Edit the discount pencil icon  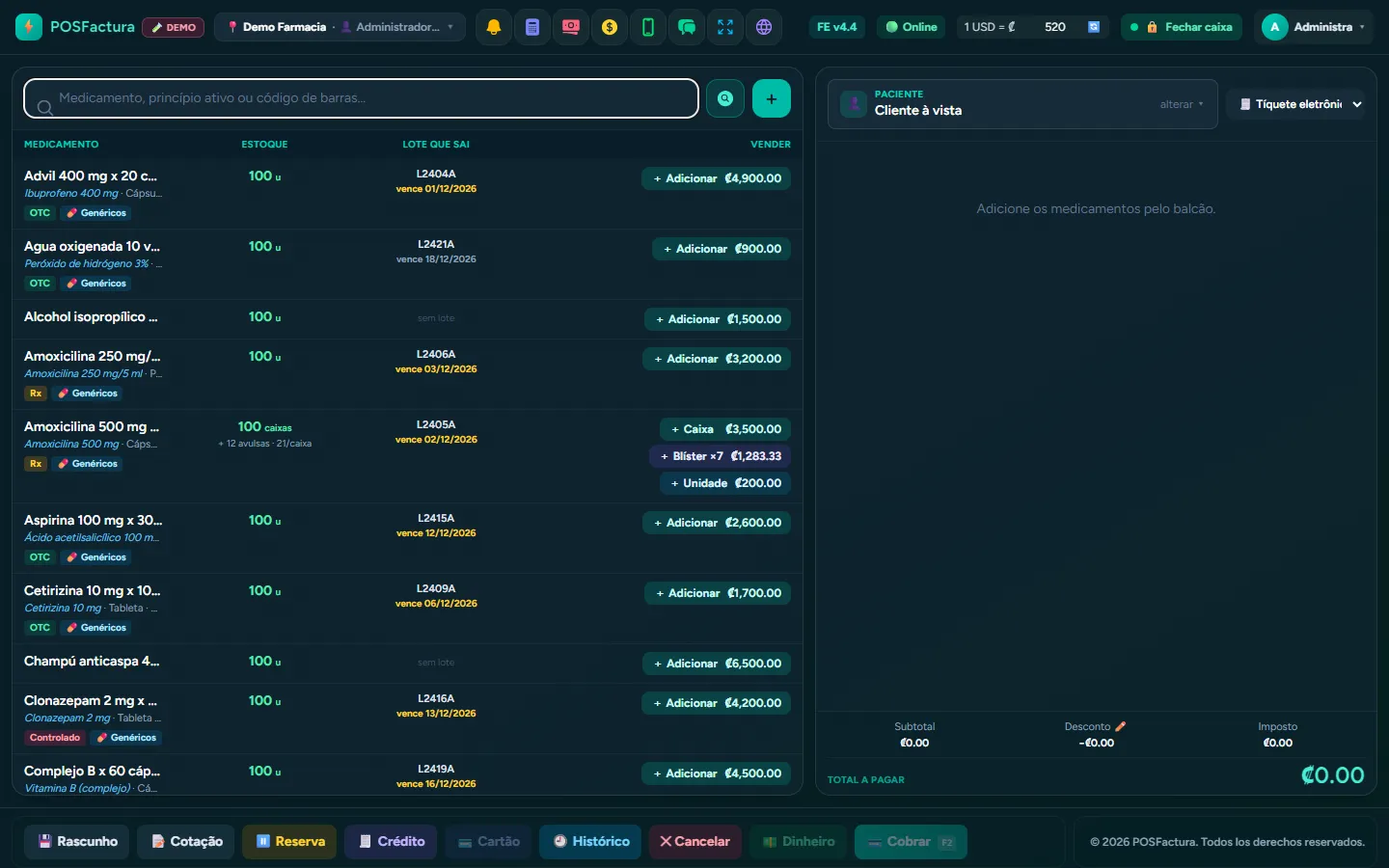pyautogui.click(x=1121, y=726)
